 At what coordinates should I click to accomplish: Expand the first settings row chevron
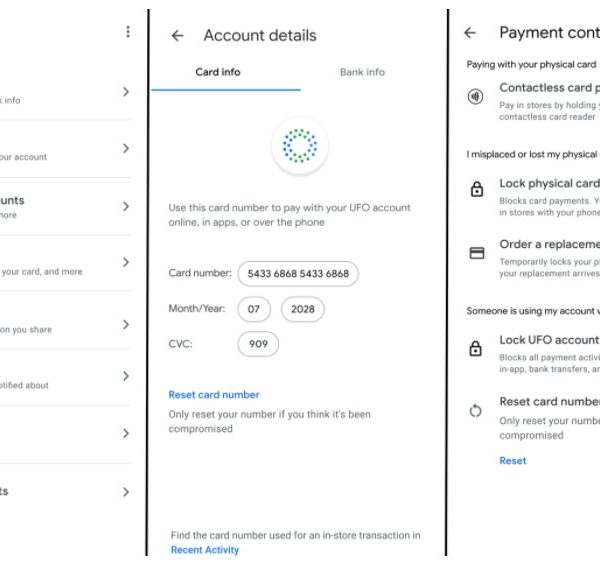[125, 92]
